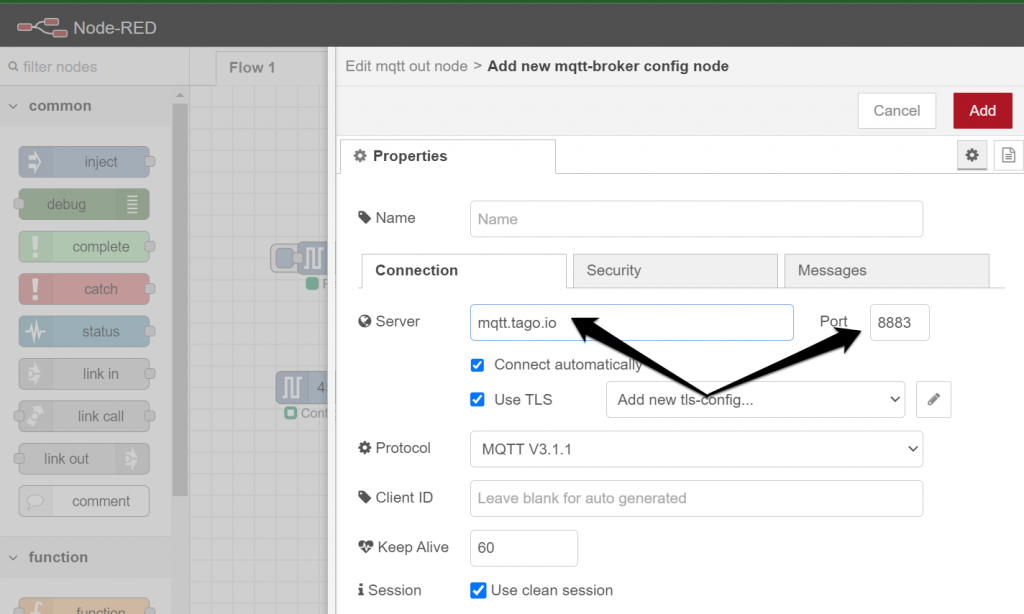
Task: Open the Flow 1 workspace tab
Action: pyautogui.click(x=272, y=68)
